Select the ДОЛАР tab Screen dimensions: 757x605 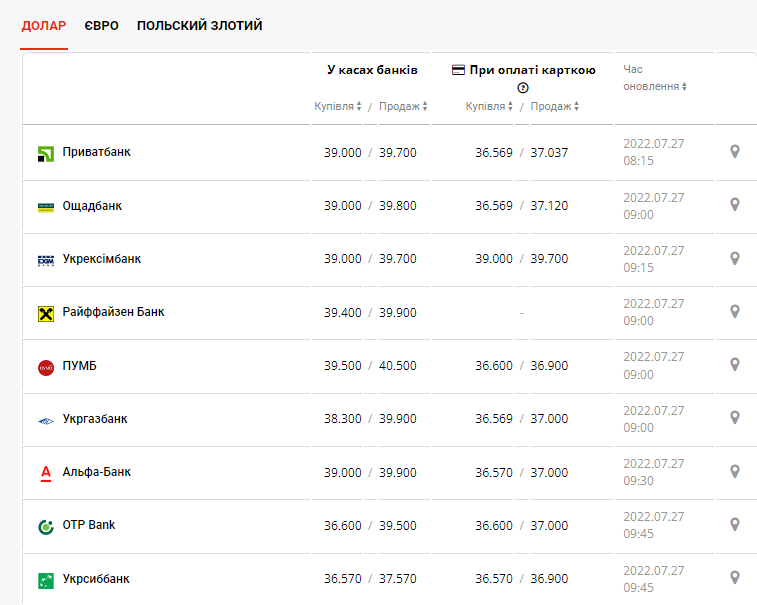click(x=44, y=25)
